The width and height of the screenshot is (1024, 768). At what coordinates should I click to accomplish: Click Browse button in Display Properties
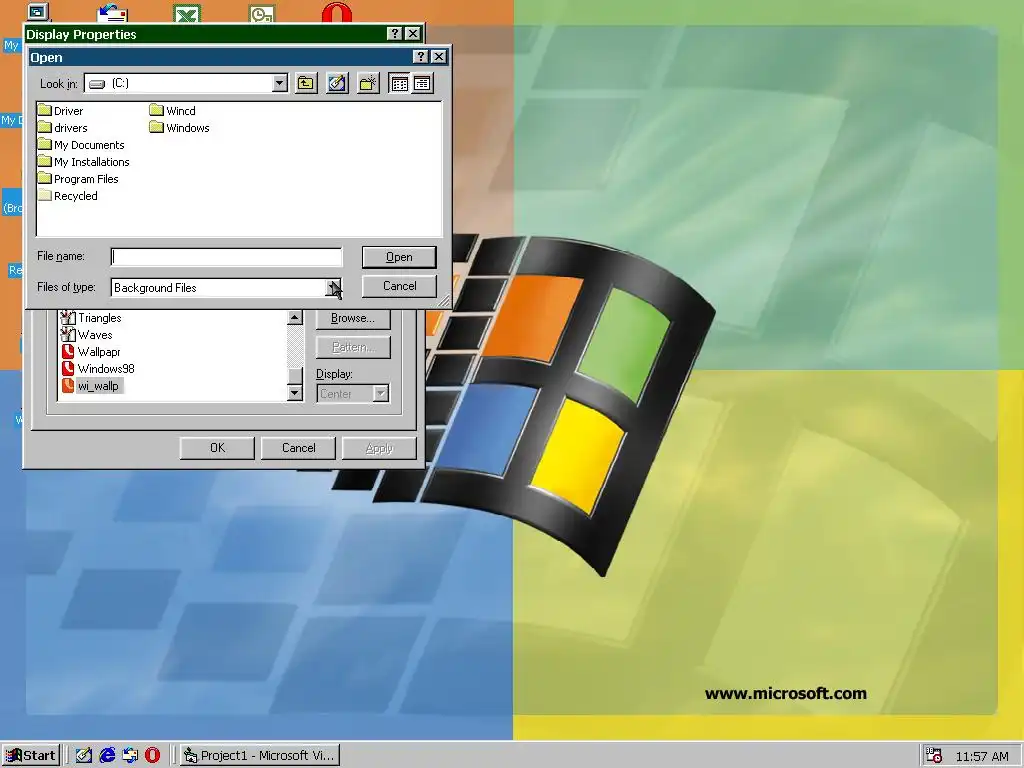tap(353, 318)
